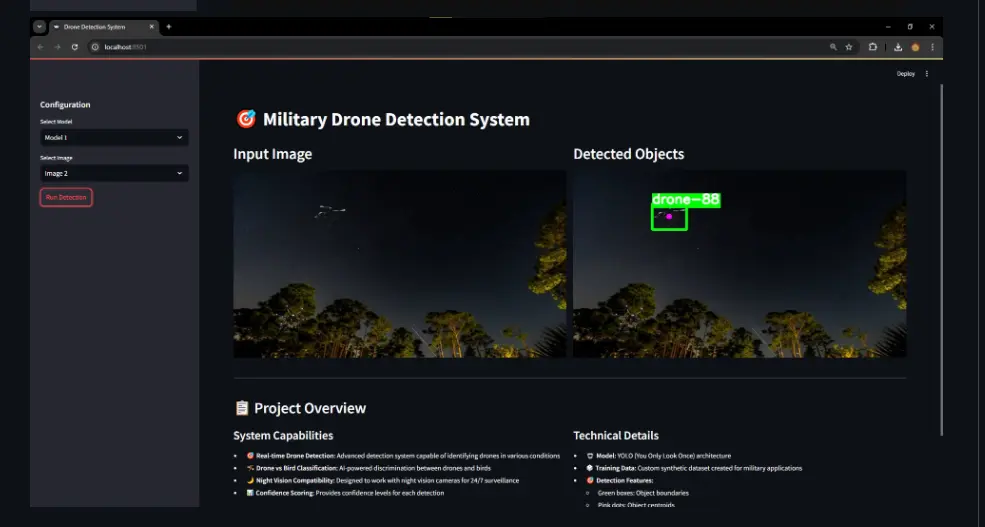Open the browser tab search chevron
985x527 pixels.
pyautogui.click(x=39, y=27)
